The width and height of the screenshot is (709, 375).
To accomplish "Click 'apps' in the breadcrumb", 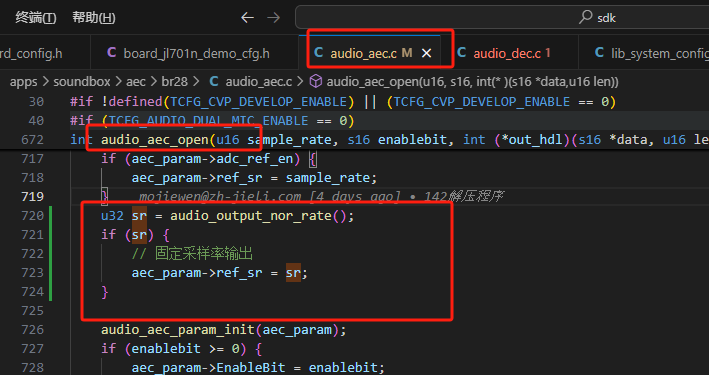I will click(24, 82).
